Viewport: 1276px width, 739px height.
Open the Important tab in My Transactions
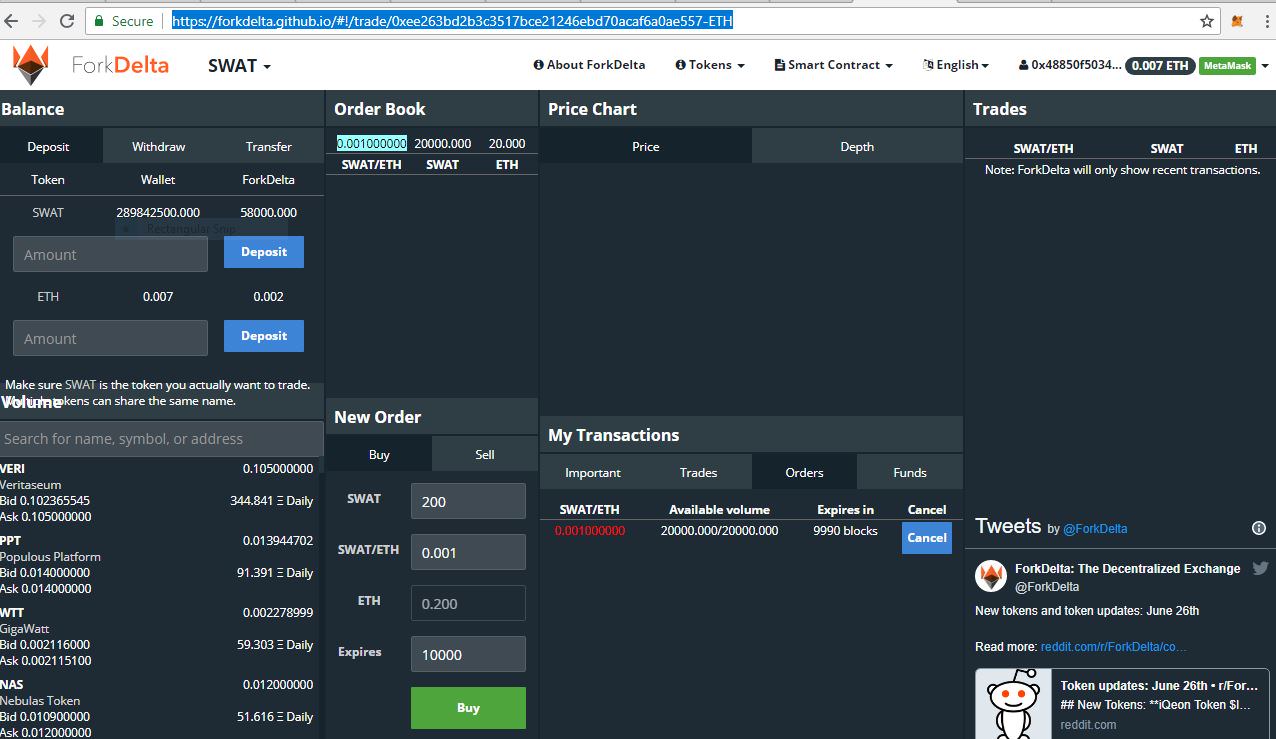[x=593, y=472]
